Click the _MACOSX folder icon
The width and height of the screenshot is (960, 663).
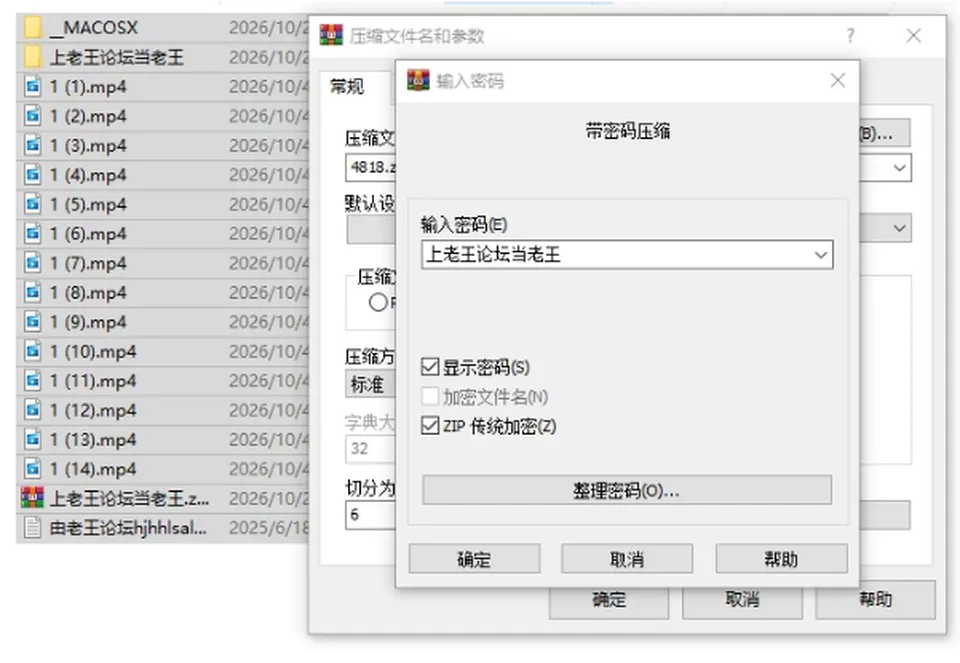tap(32, 28)
